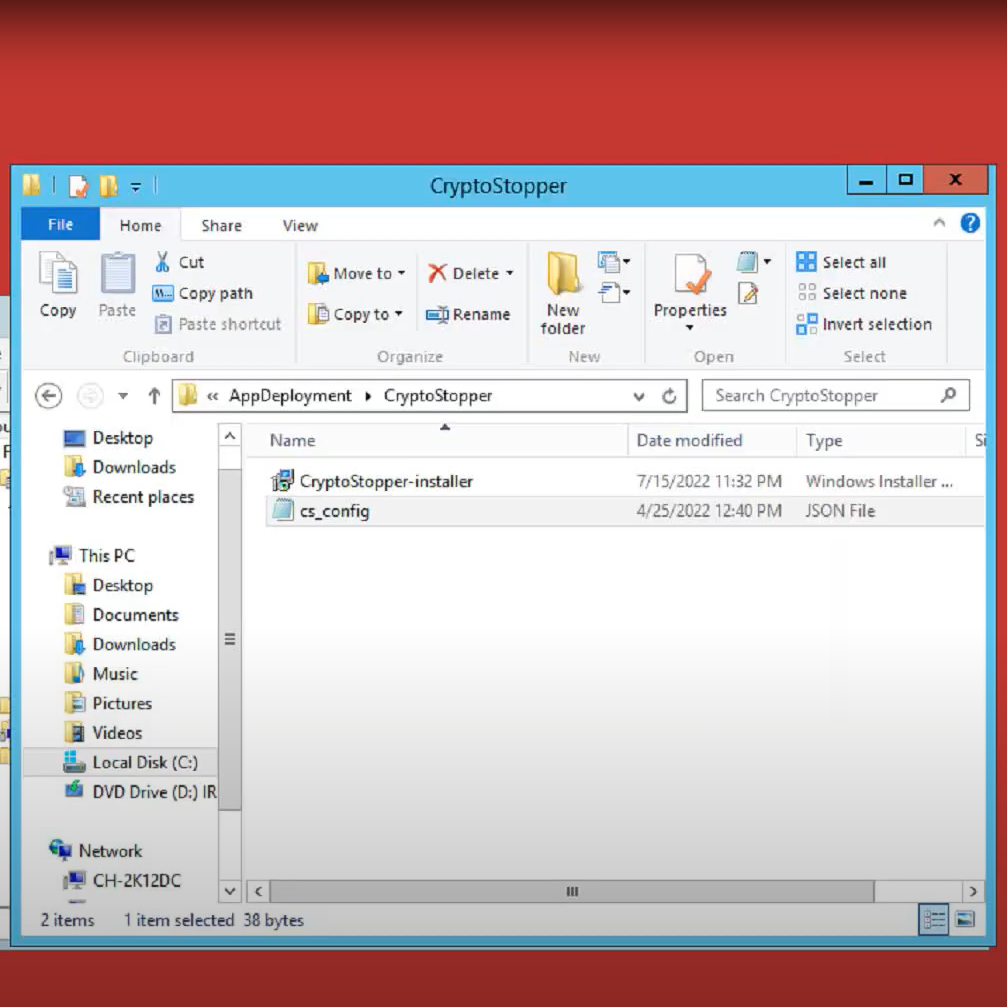
Task: Open the New item dropdown icon
Action: 613,262
